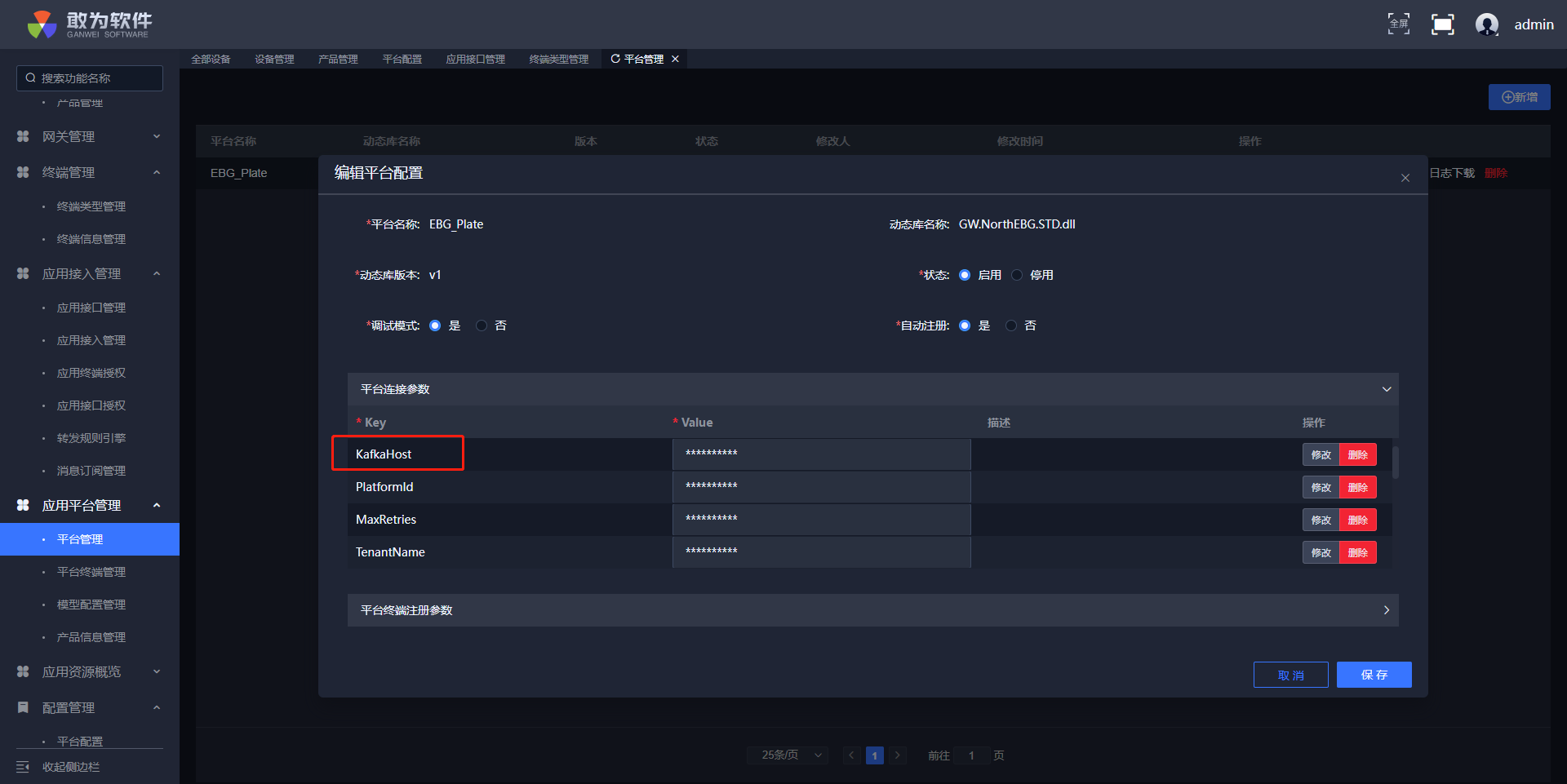This screenshot has width=1567, height=784.
Task: Click the refresh icon on 平台管理 tab
Action: coord(615,59)
